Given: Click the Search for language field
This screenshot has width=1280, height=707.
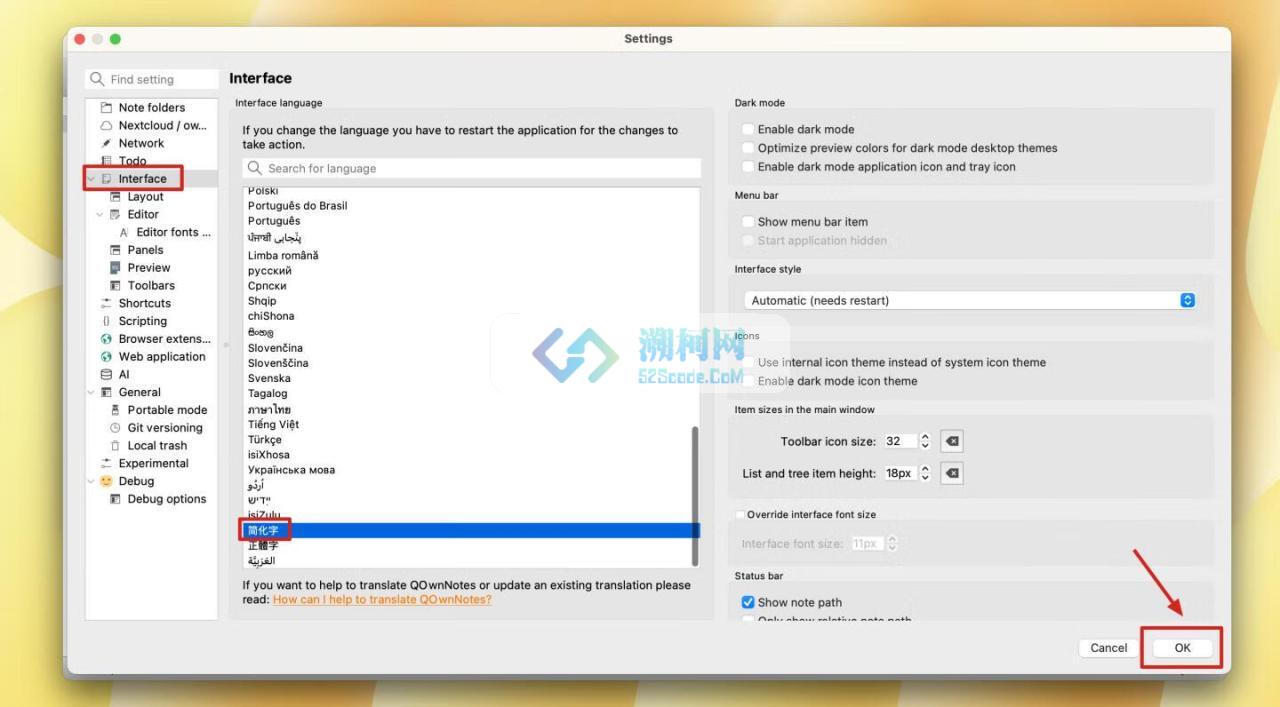Looking at the screenshot, I should point(471,168).
